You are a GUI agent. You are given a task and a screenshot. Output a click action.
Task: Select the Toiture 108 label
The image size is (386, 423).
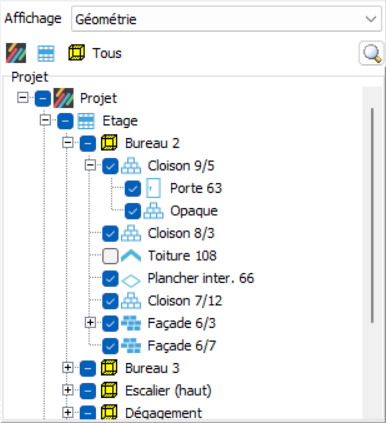pyautogui.click(x=182, y=256)
